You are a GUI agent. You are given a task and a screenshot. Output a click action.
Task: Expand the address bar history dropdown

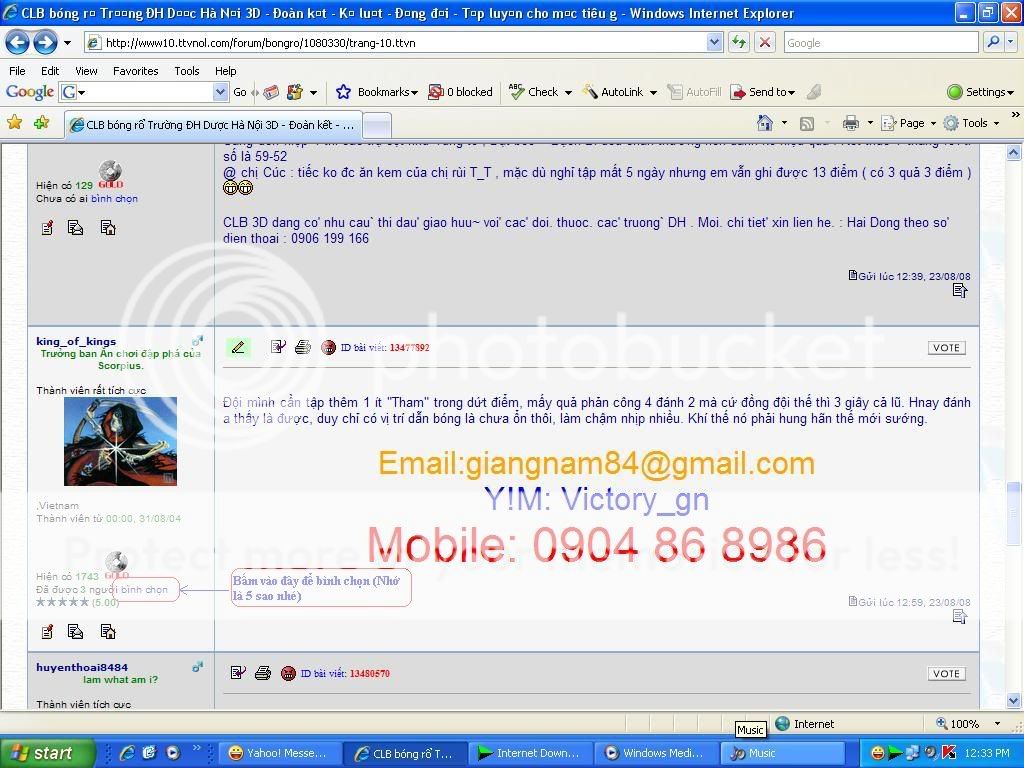[714, 42]
